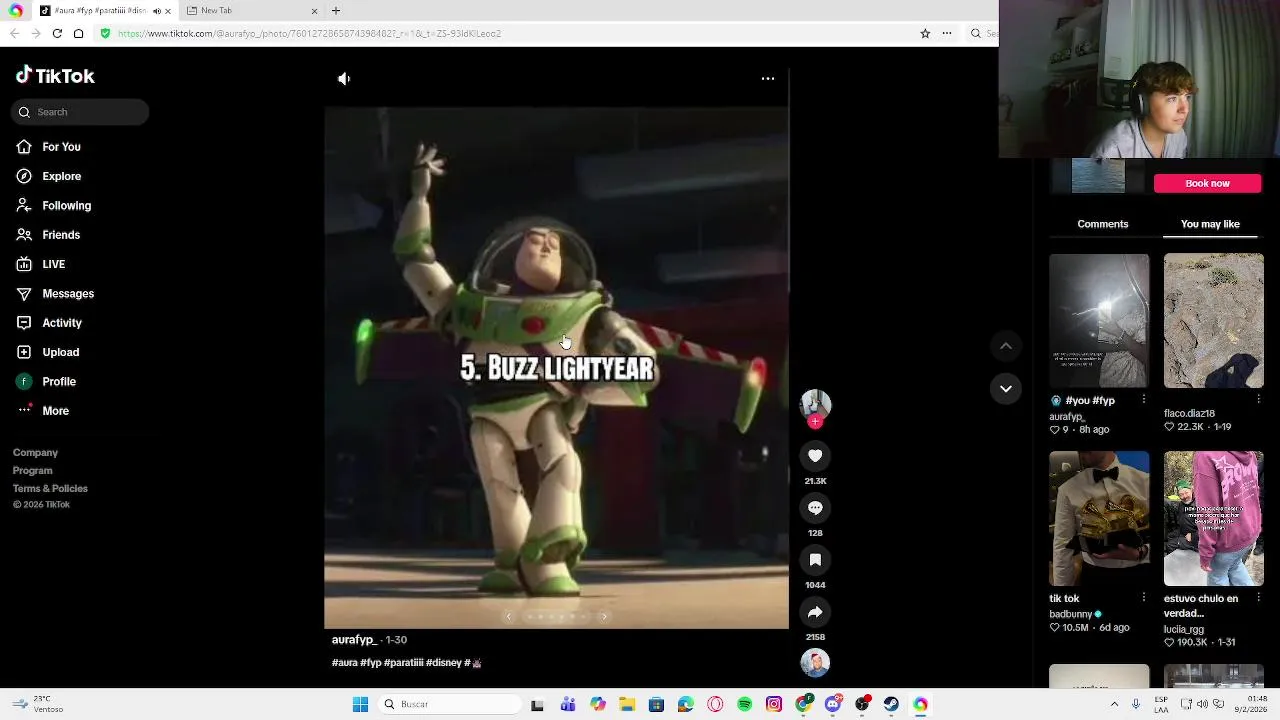Screen dimensions: 1280x720
Task: Go back in the browser
Action: (x=14, y=33)
